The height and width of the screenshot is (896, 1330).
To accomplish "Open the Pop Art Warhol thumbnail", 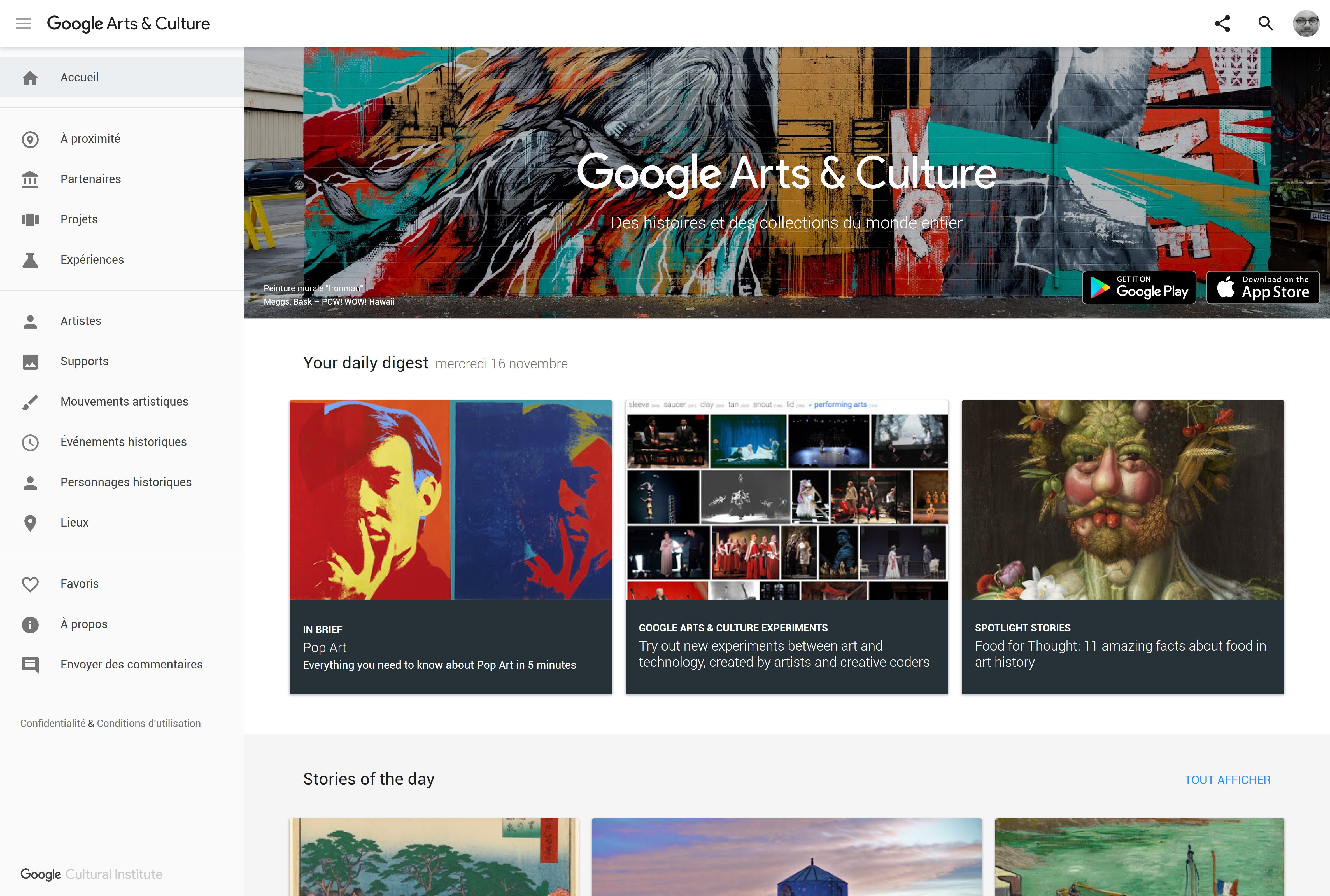I will 450,500.
